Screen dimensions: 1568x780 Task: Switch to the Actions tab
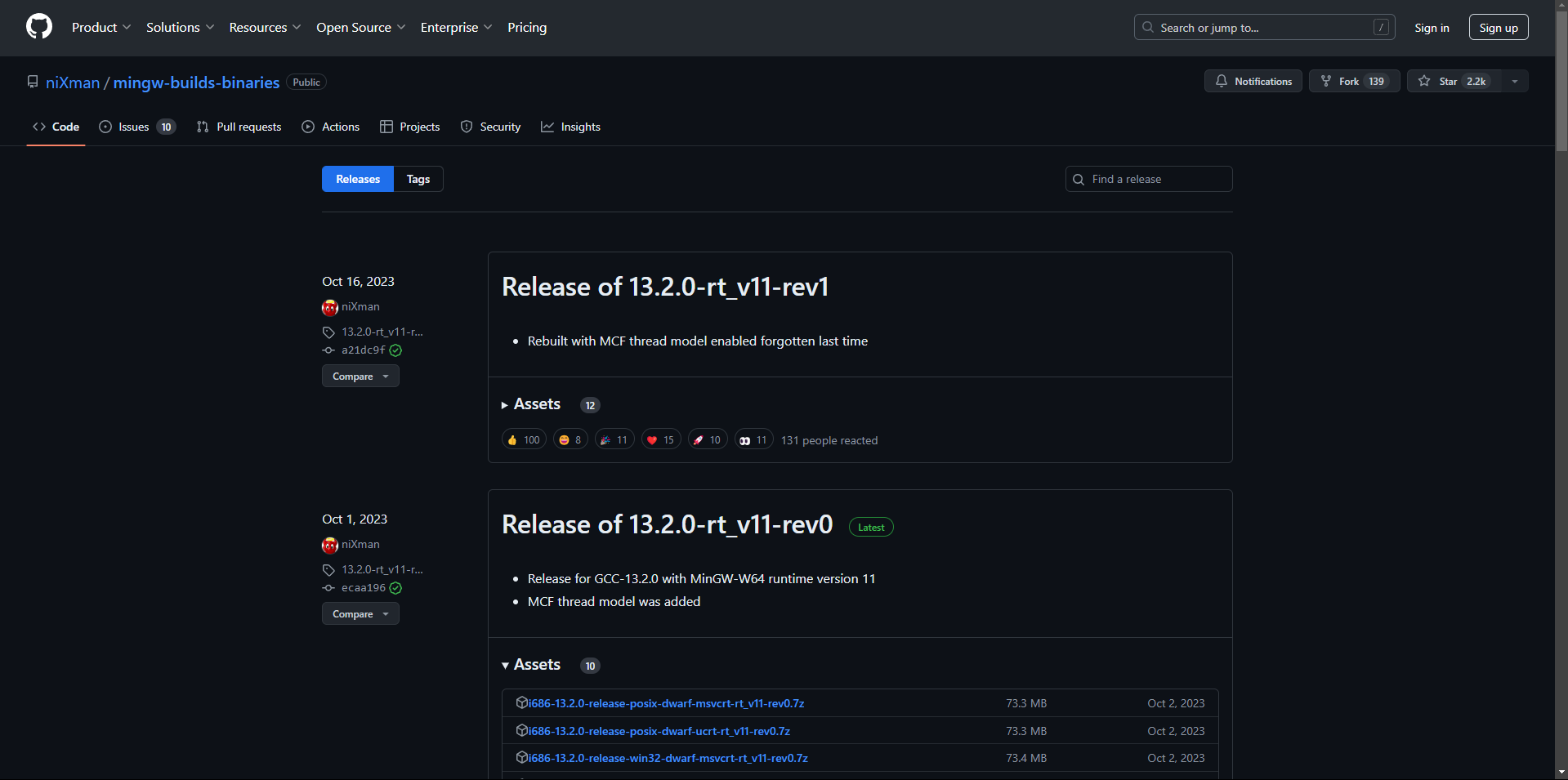click(330, 127)
